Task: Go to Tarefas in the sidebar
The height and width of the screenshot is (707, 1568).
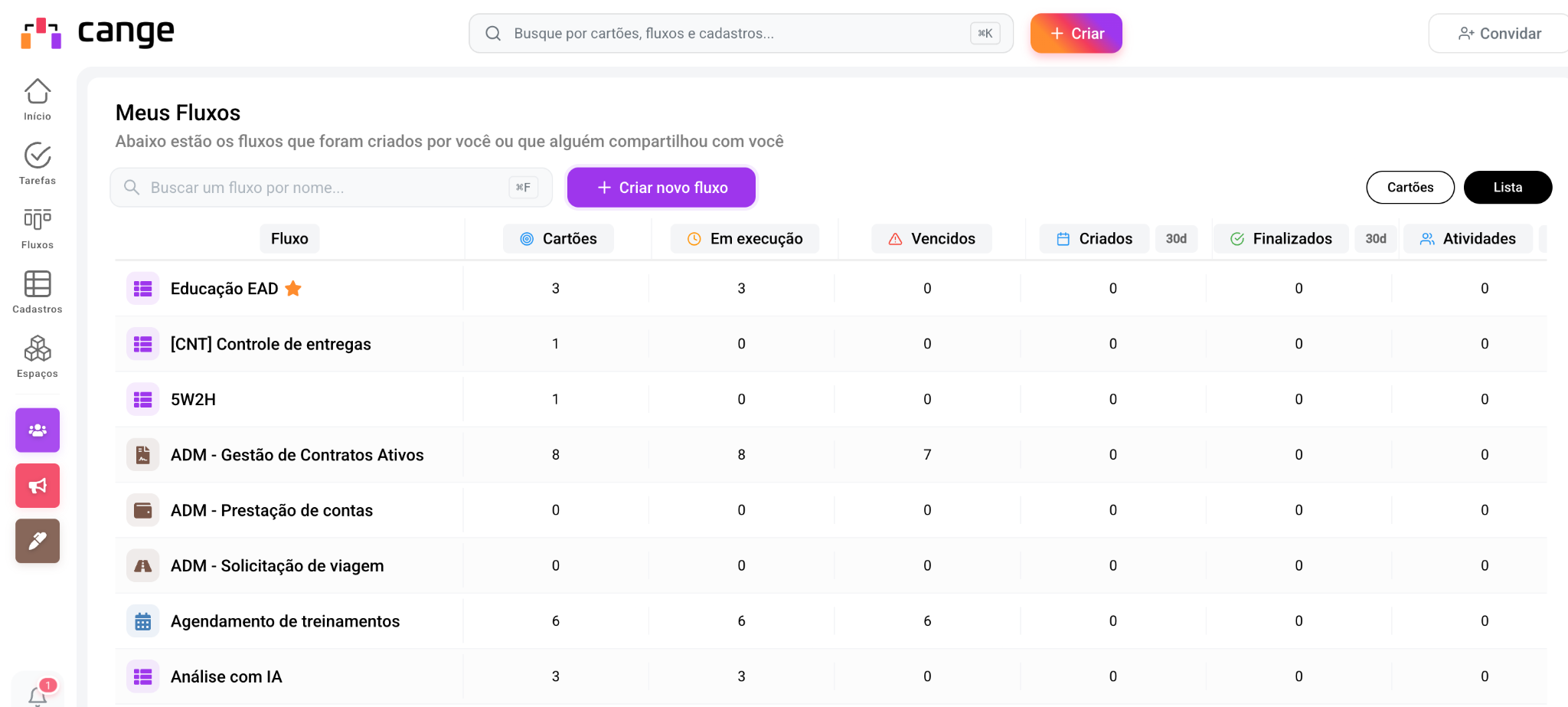Action: [x=37, y=164]
